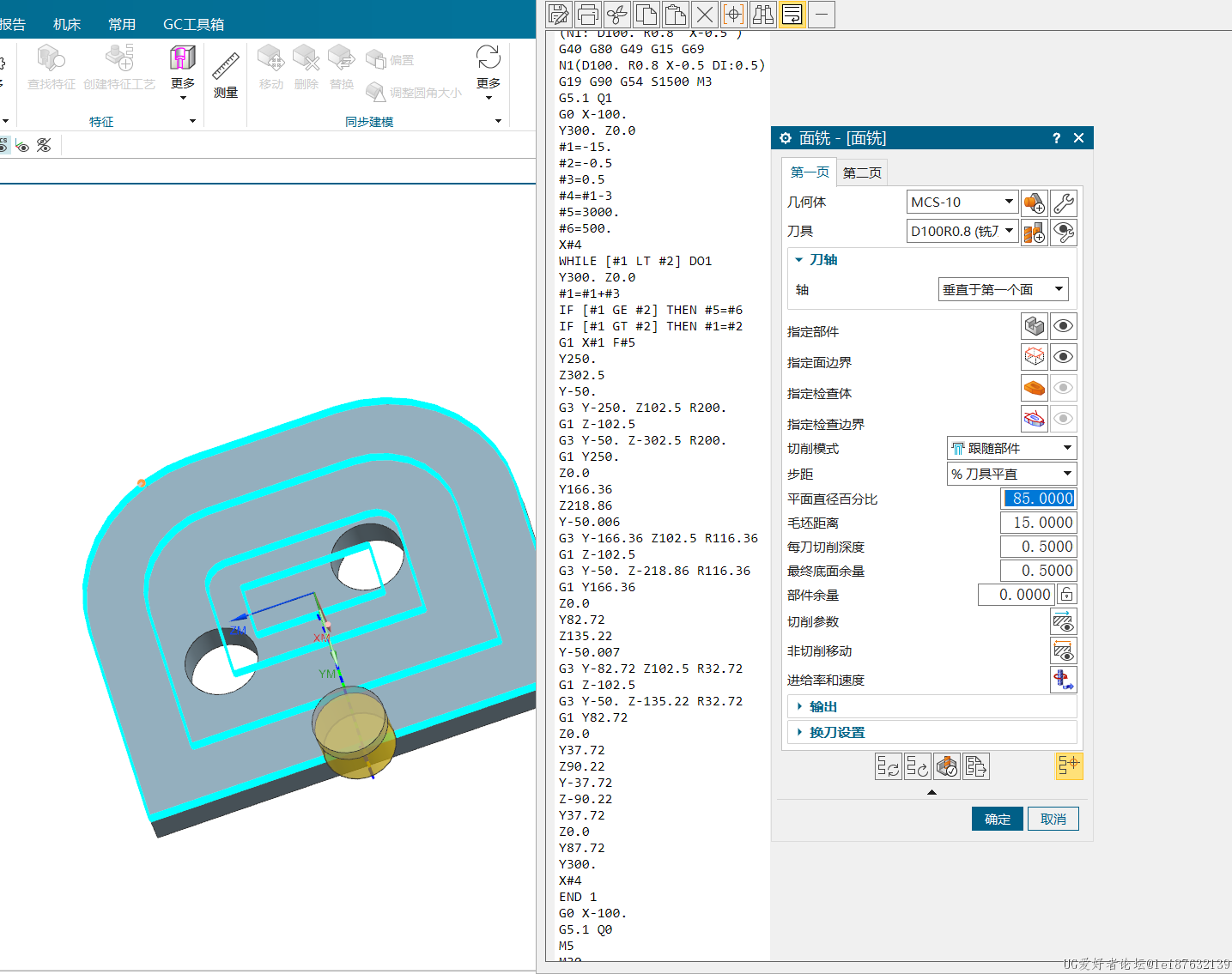Click the new tool icon beside D100R0.8
Image resolution: width=1232 pixels, height=974 pixels.
[1035, 232]
